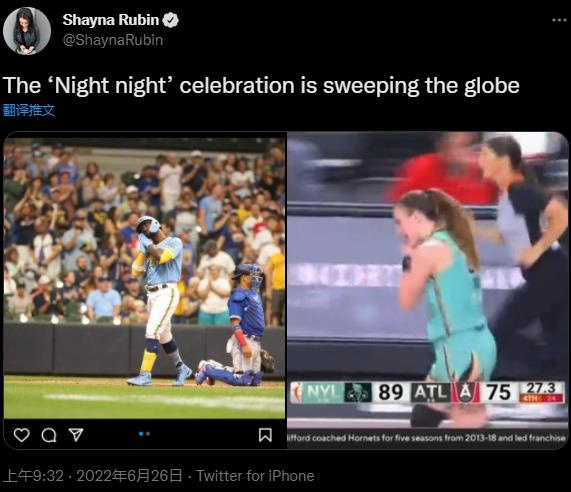Tap the heart like icon
This screenshot has width=571, height=492.
pyautogui.click(x=21, y=435)
